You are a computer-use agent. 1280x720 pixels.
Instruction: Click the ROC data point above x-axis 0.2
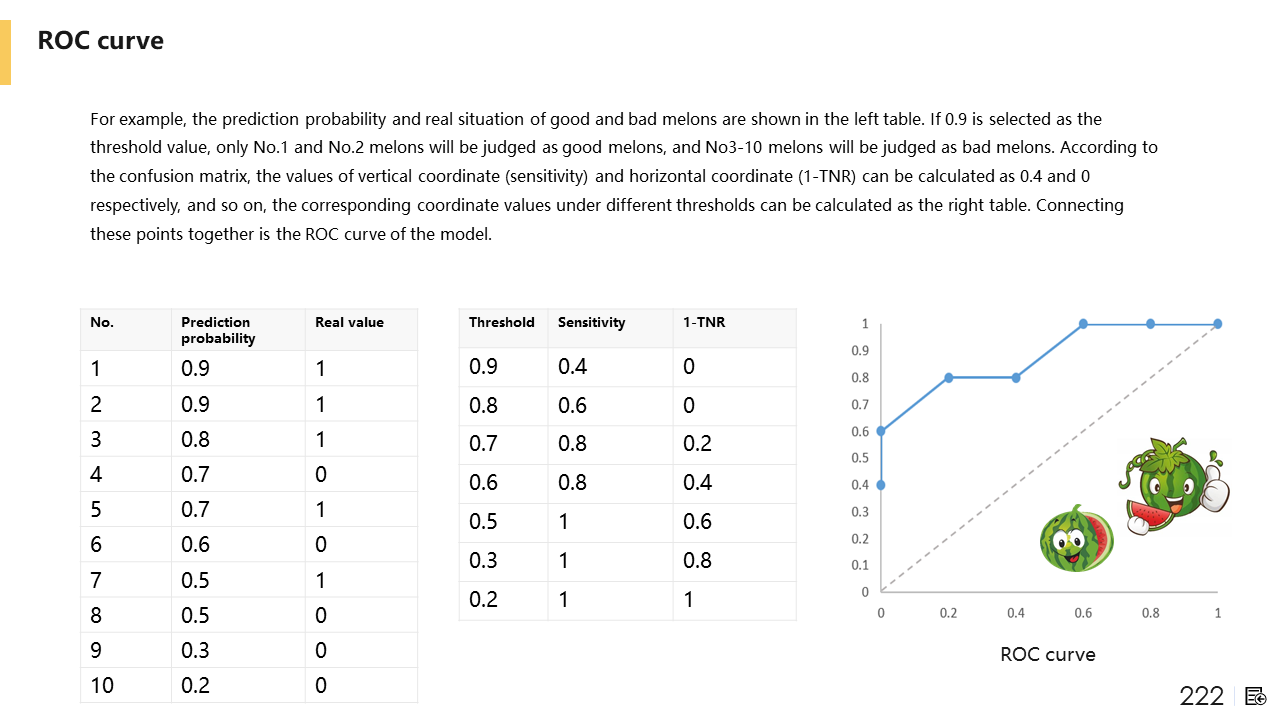pos(948,378)
